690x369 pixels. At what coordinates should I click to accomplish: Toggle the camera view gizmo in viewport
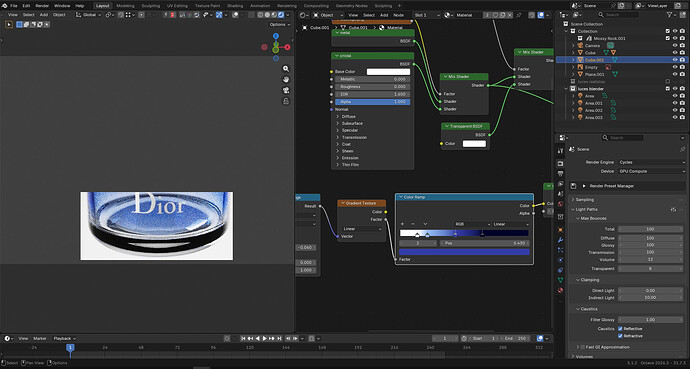[x=286, y=90]
